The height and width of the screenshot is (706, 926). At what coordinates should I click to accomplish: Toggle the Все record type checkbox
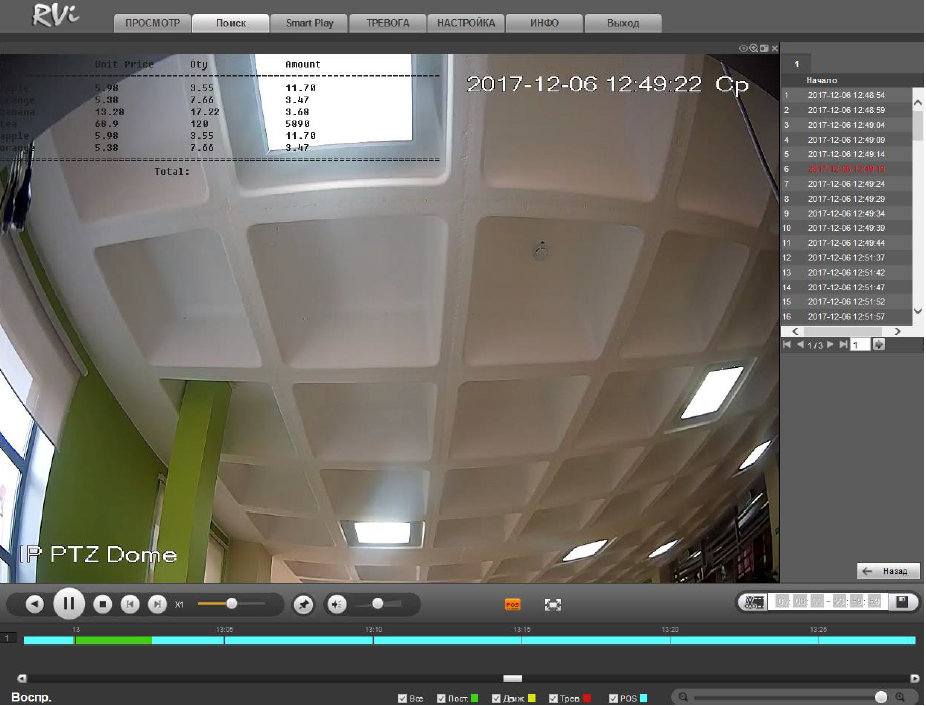click(403, 698)
